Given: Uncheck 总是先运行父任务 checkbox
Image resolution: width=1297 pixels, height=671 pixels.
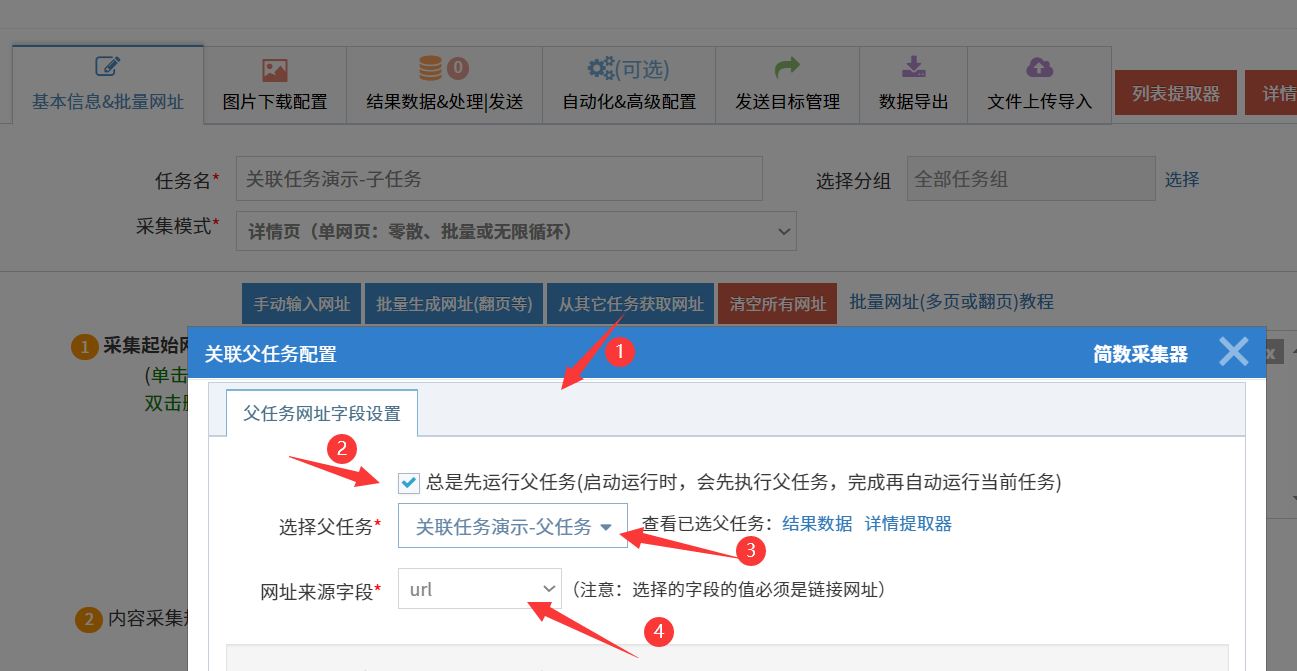Looking at the screenshot, I should click(x=408, y=483).
